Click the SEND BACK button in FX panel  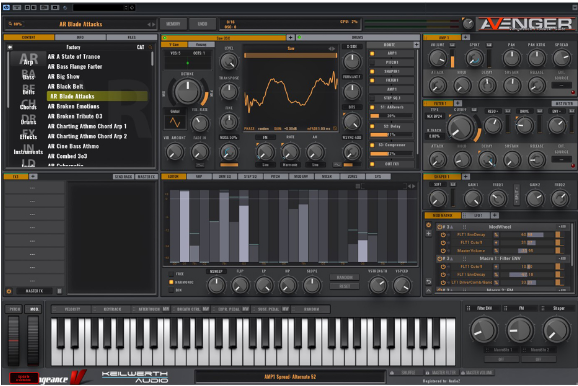[x=123, y=177]
